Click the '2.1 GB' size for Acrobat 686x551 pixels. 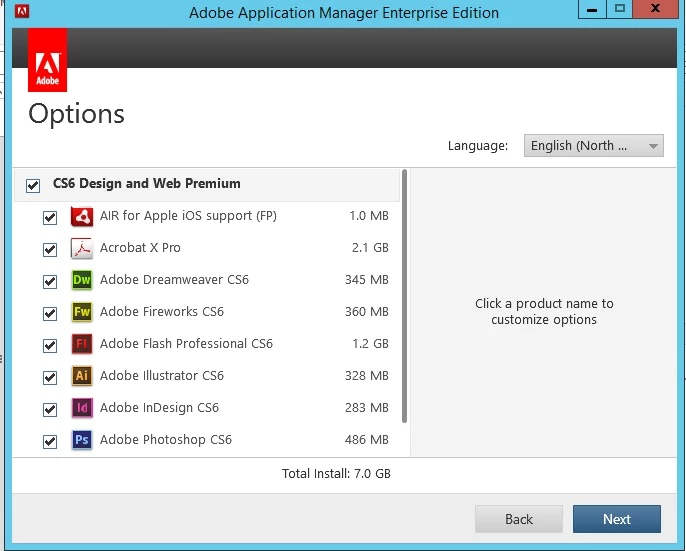click(370, 248)
